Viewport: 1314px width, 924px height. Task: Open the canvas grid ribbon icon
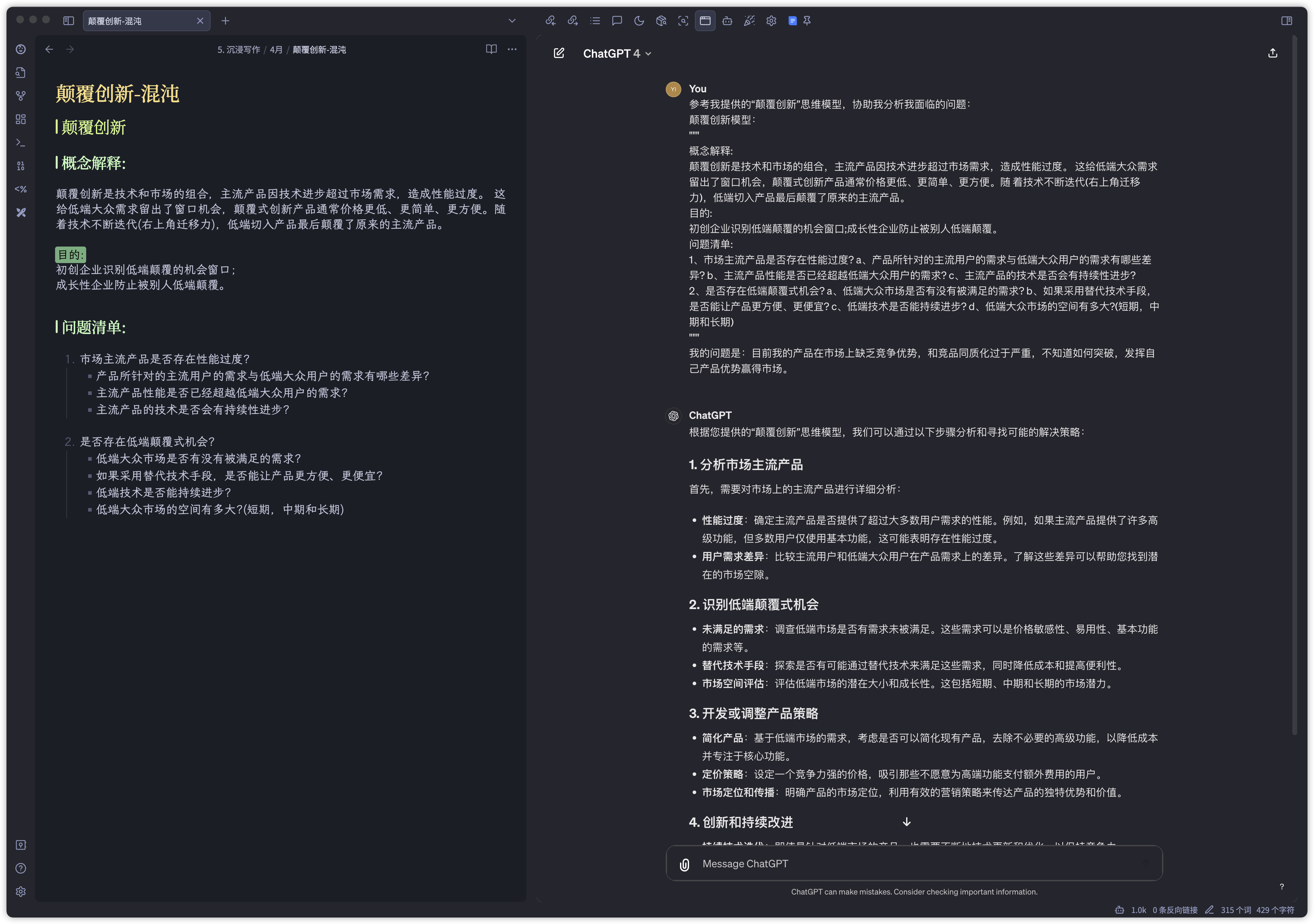pyautogui.click(x=21, y=119)
